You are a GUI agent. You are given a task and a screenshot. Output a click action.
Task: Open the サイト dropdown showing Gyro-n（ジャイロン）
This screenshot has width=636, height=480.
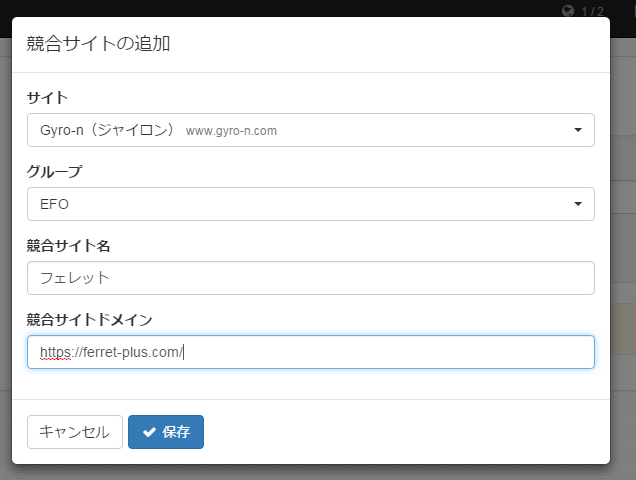[x=311, y=130]
